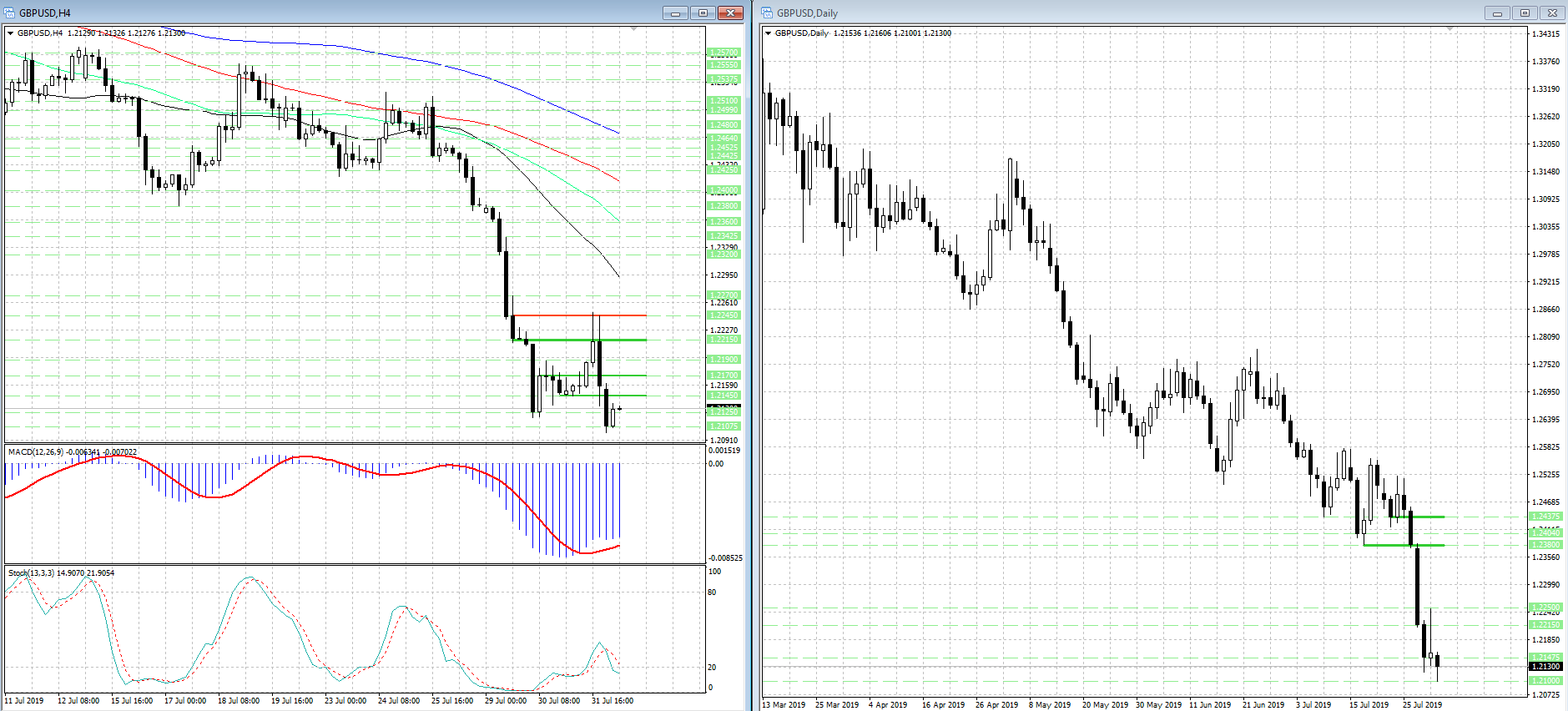The width and height of the screenshot is (1568, 711).
Task: Click the MACD(12,26,9) indicator label
Action: pyautogui.click(x=37, y=452)
